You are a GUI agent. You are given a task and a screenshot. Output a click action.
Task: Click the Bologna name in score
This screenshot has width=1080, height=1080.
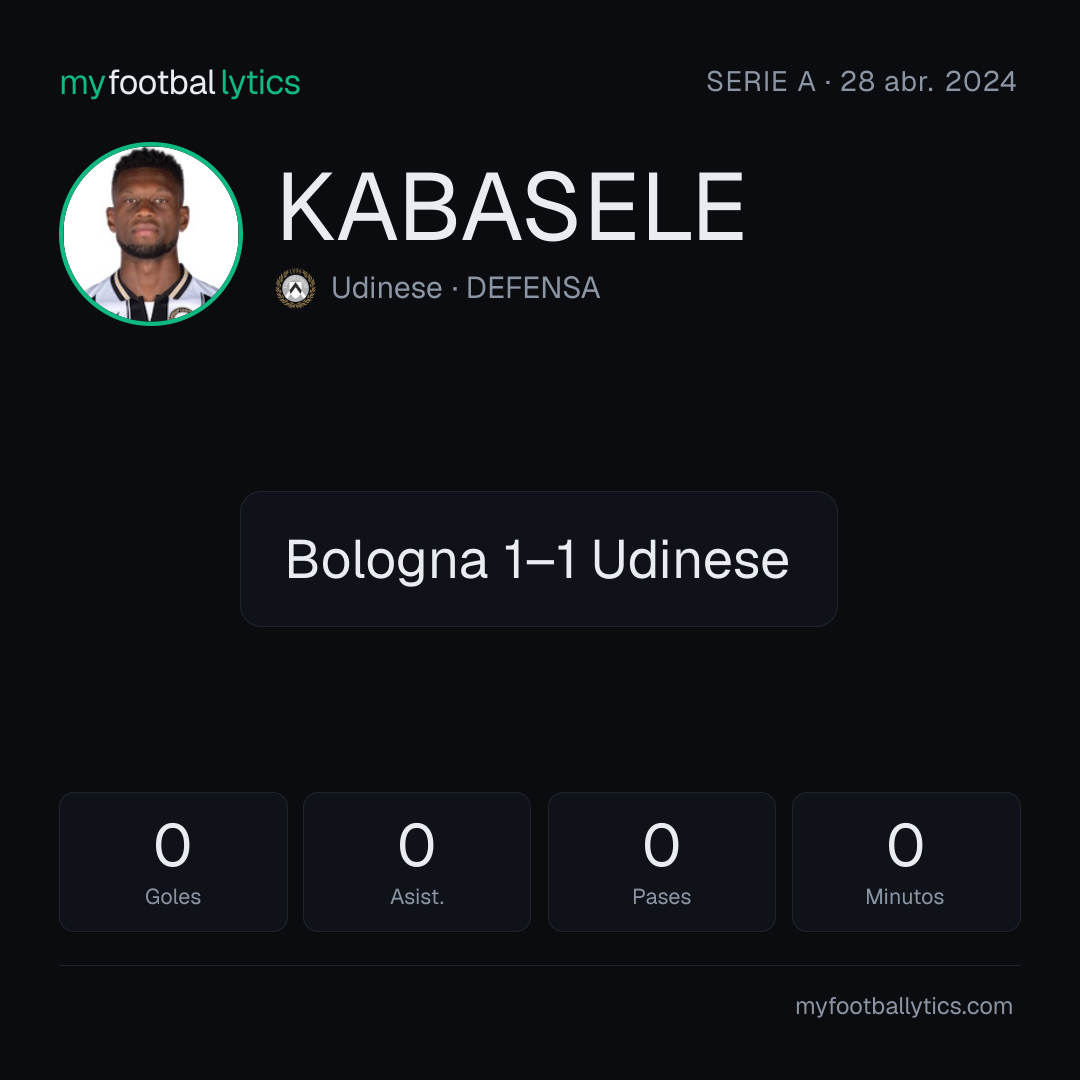(x=386, y=561)
